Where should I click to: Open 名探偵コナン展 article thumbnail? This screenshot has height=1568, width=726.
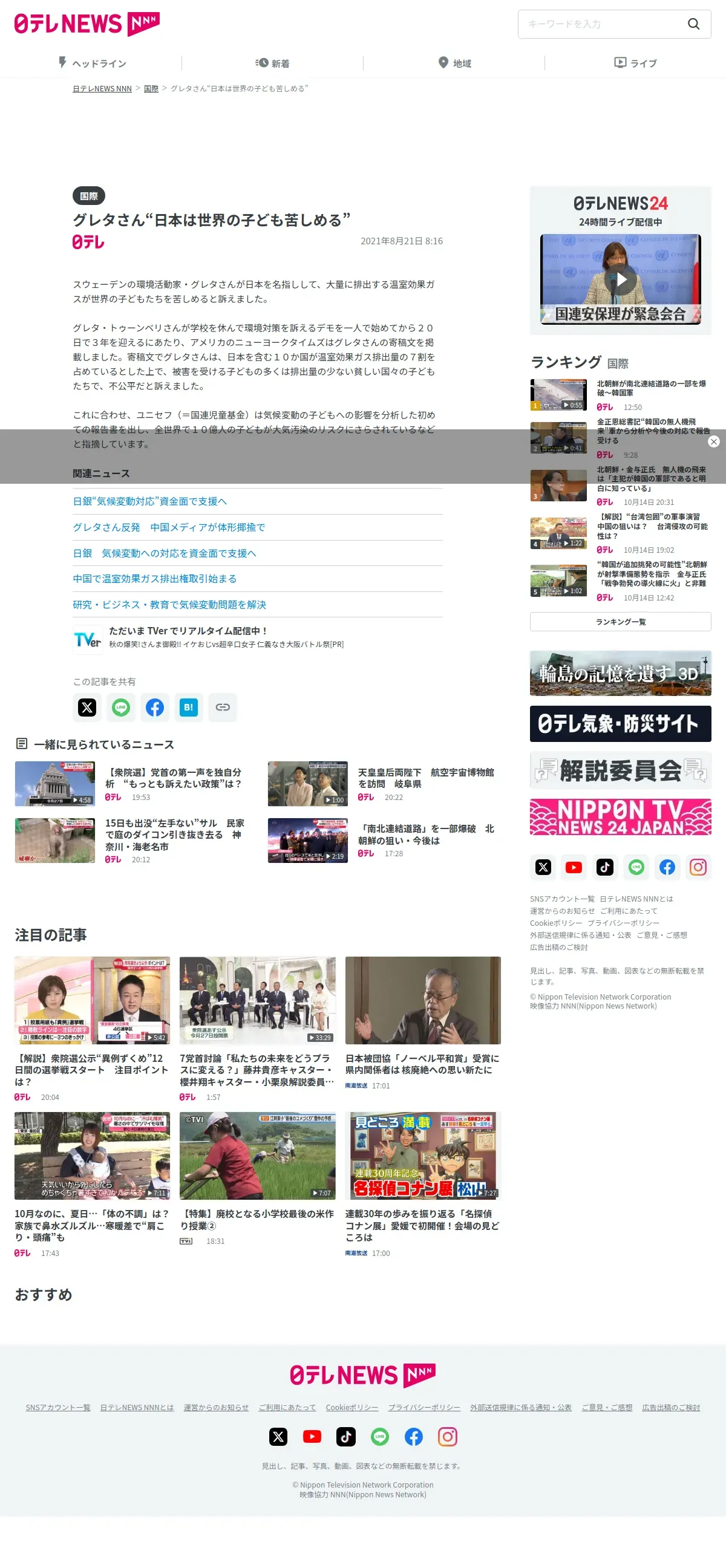[x=423, y=1156]
